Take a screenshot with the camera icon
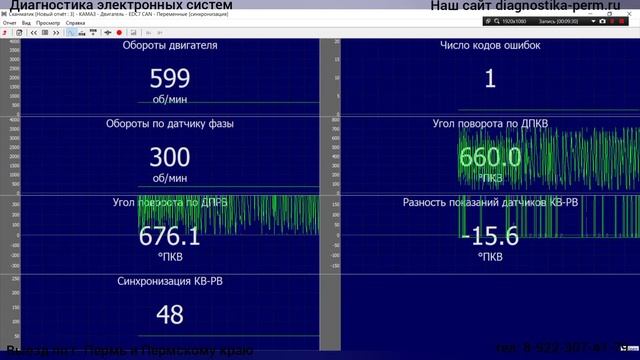 coord(602,21)
